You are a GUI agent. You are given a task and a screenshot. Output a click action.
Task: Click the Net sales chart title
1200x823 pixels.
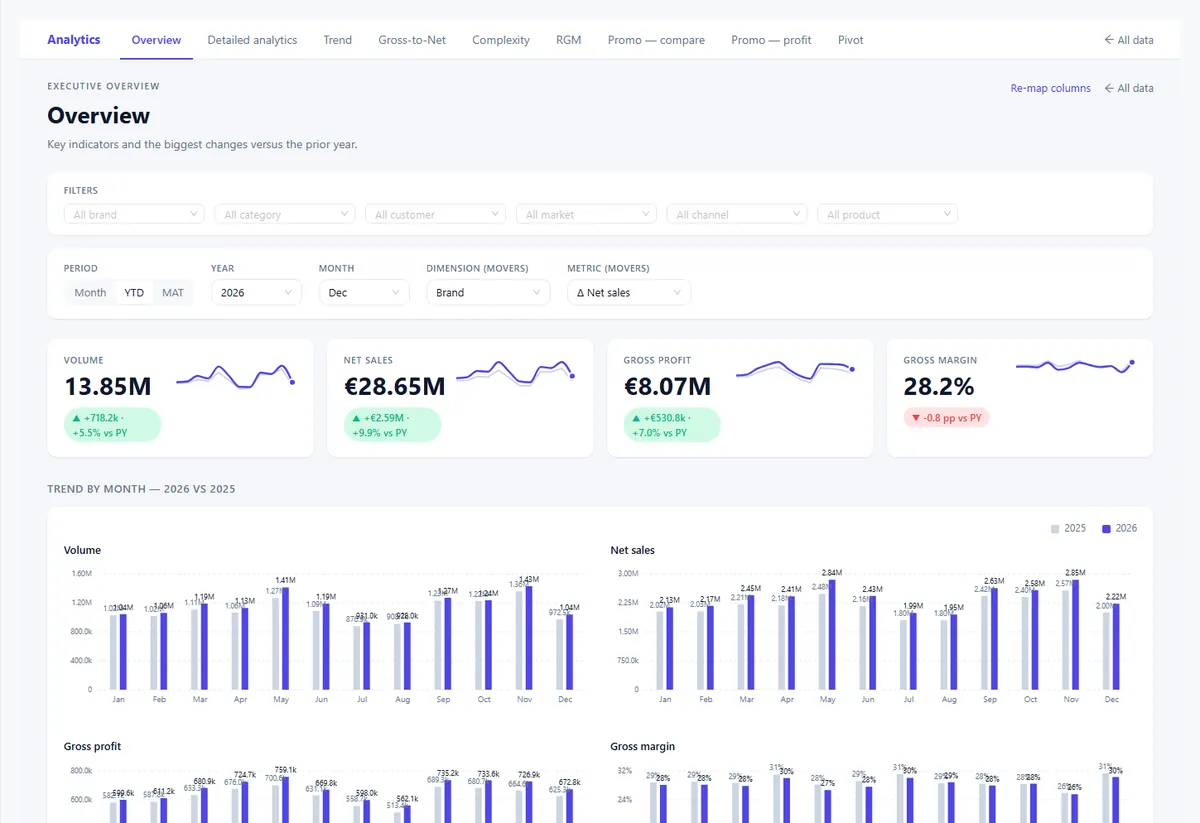635,550
